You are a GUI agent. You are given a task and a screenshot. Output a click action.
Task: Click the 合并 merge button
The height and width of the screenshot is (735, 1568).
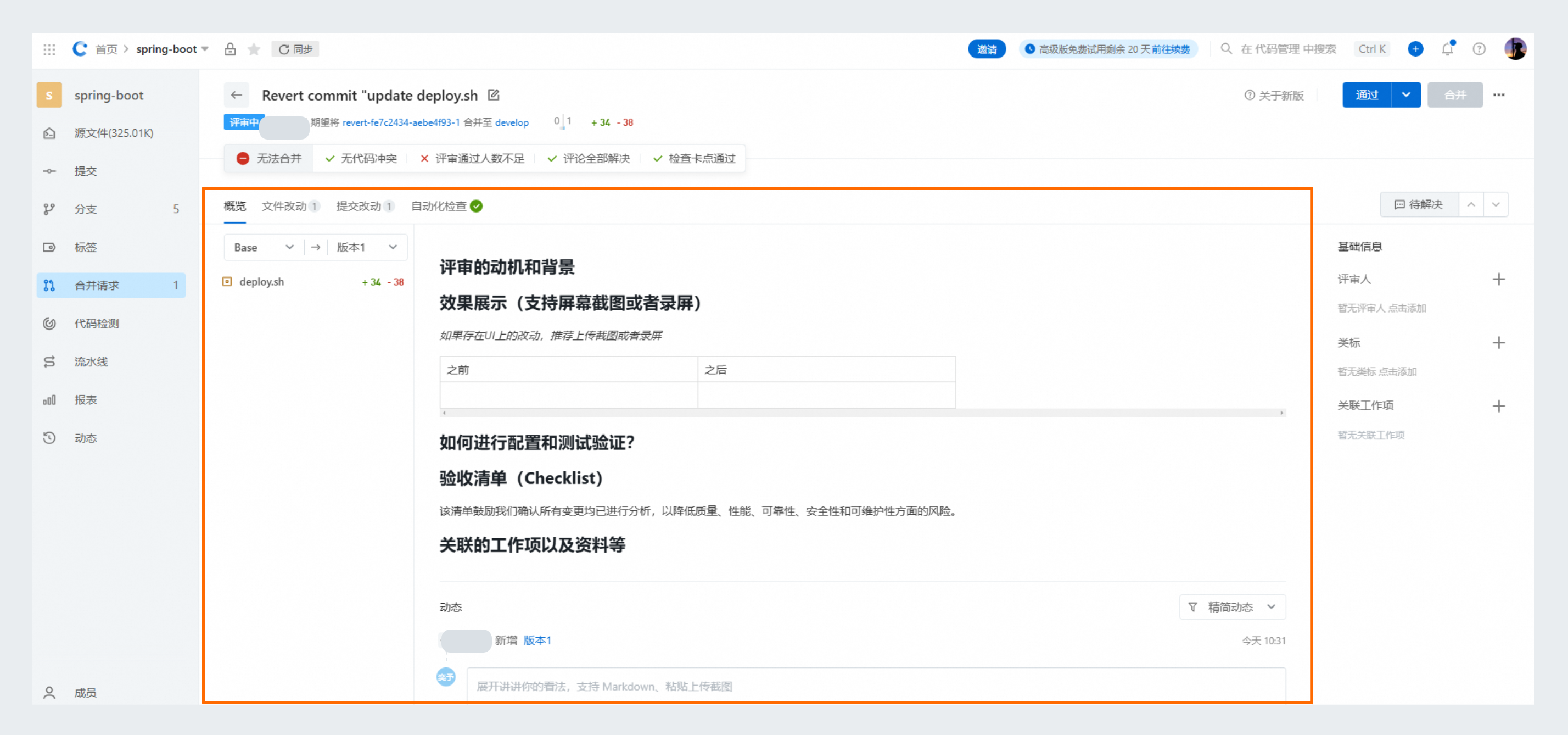click(1455, 95)
